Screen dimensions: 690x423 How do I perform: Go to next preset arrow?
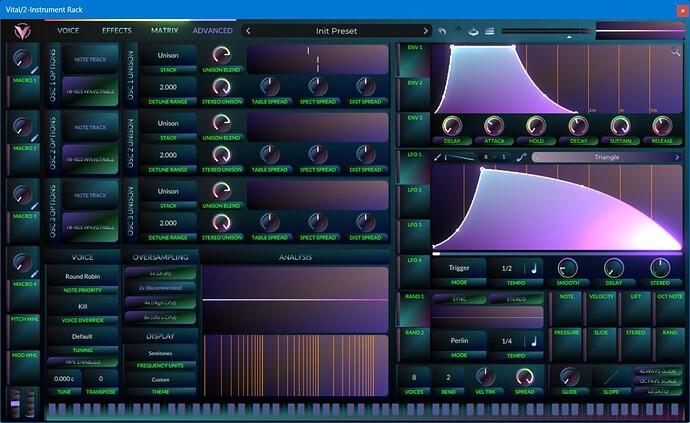point(426,31)
